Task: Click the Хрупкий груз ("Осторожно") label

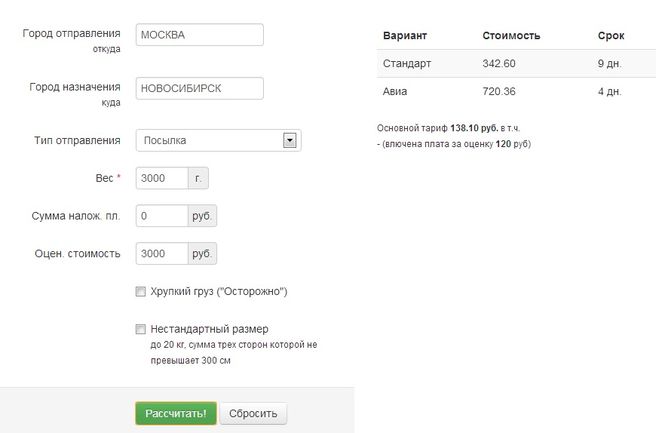Action: coord(219,292)
